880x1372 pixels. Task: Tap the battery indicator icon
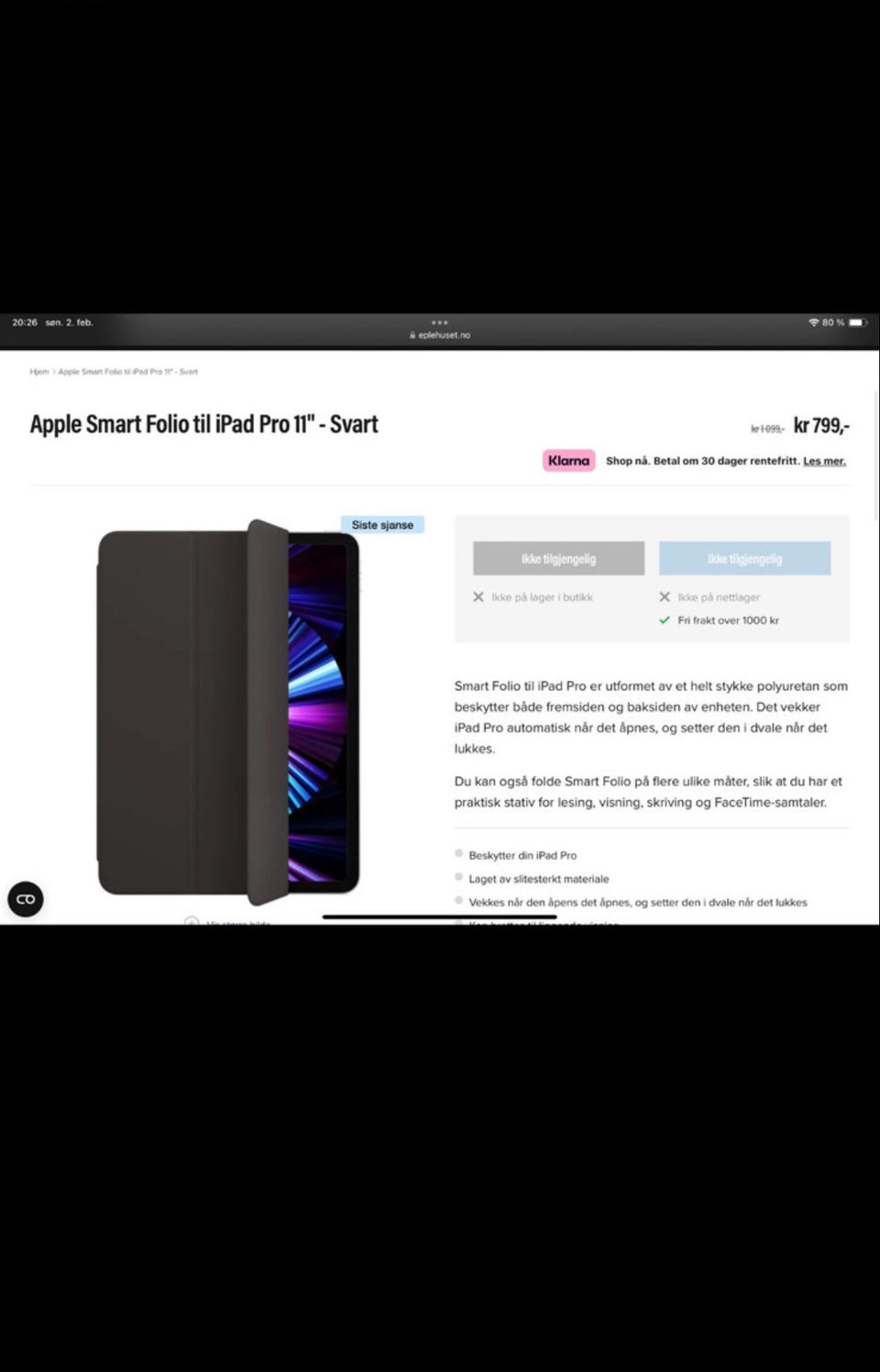click(857, 323)
